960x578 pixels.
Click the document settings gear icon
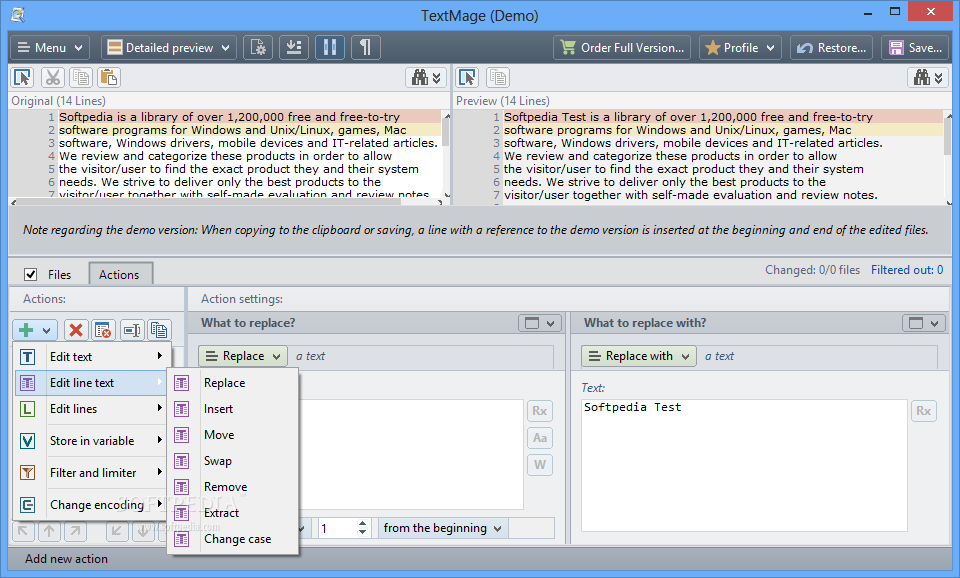[258, 48]
